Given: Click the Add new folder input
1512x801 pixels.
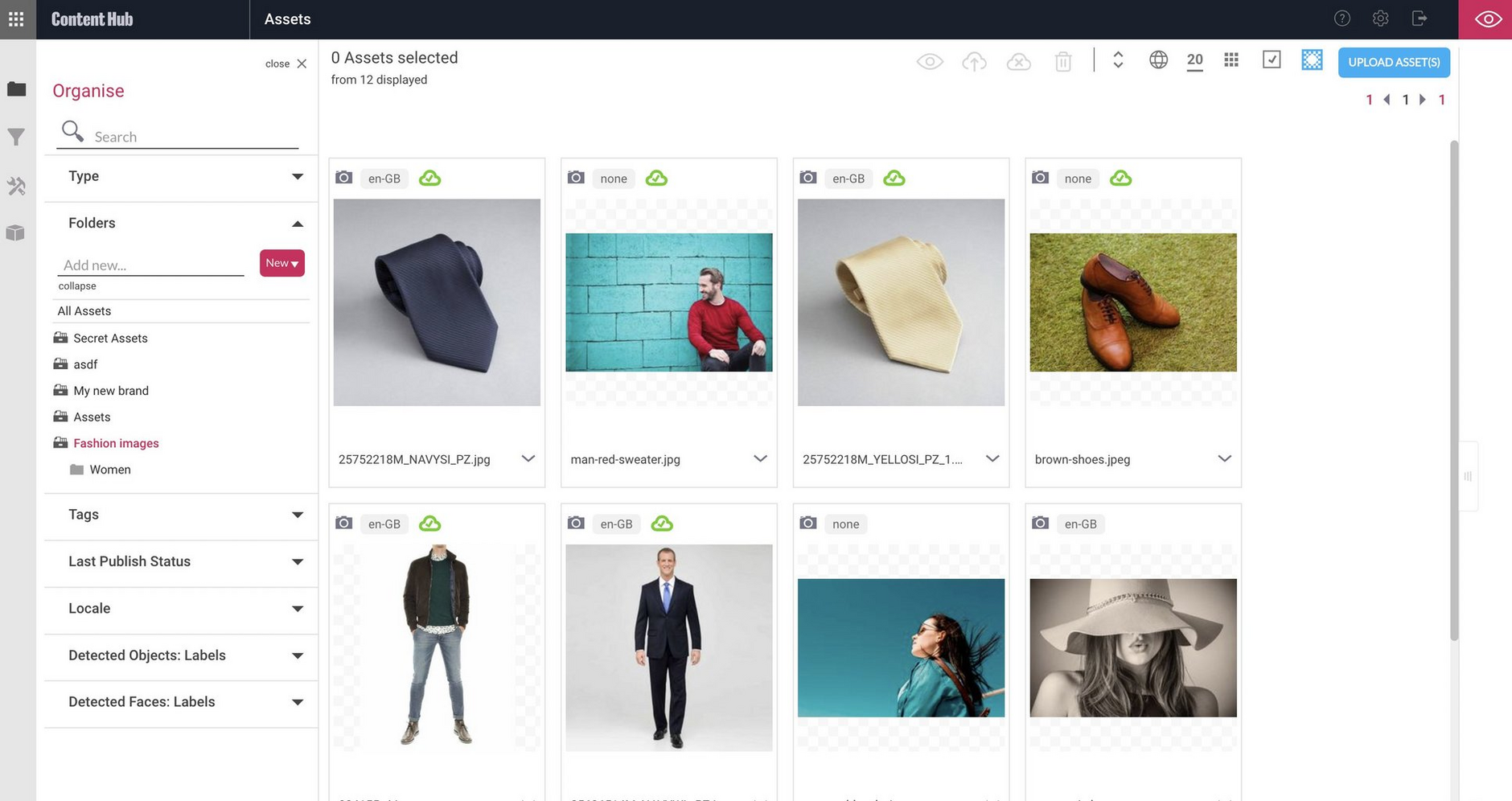Looking at the screenshot, I should (x=150, y=265).
